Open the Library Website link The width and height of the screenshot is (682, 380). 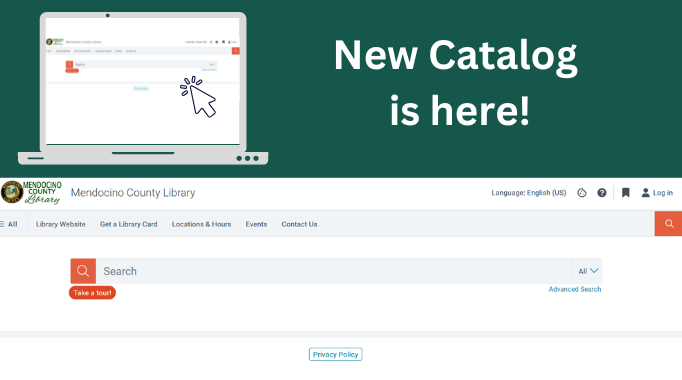[60, 224]
